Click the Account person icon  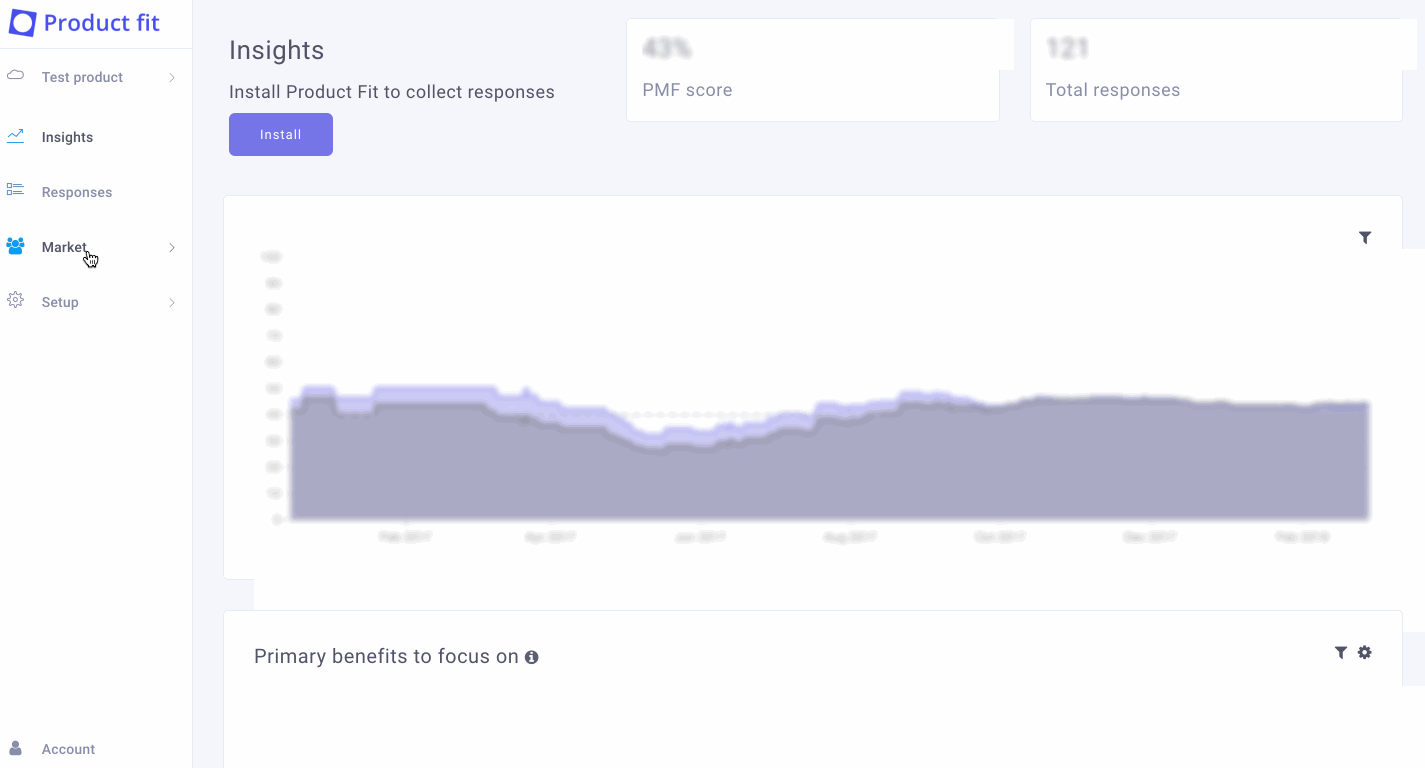click(15, 748)
